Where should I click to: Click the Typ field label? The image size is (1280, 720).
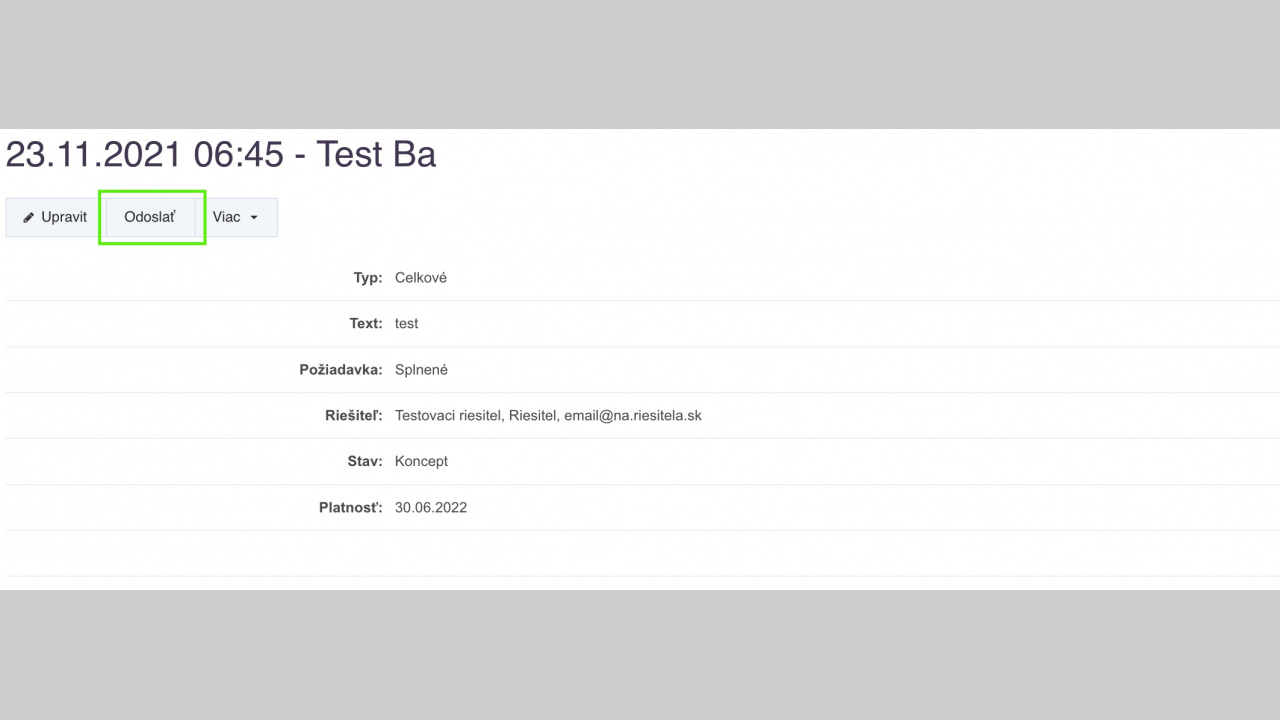367,278
